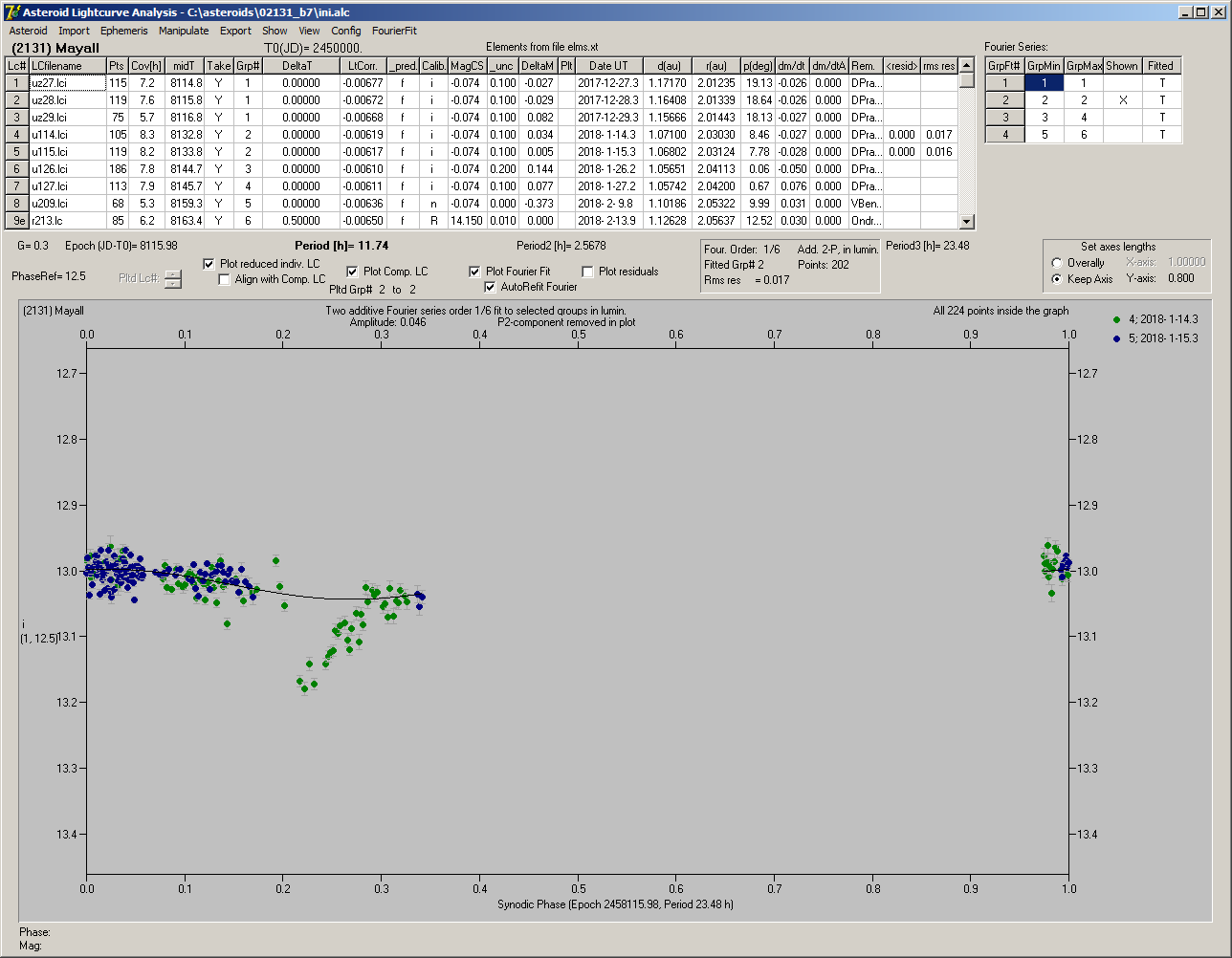Viewport: 1232px width, 958px height.
Task: Open the Import menu
Action: (74, 31)
